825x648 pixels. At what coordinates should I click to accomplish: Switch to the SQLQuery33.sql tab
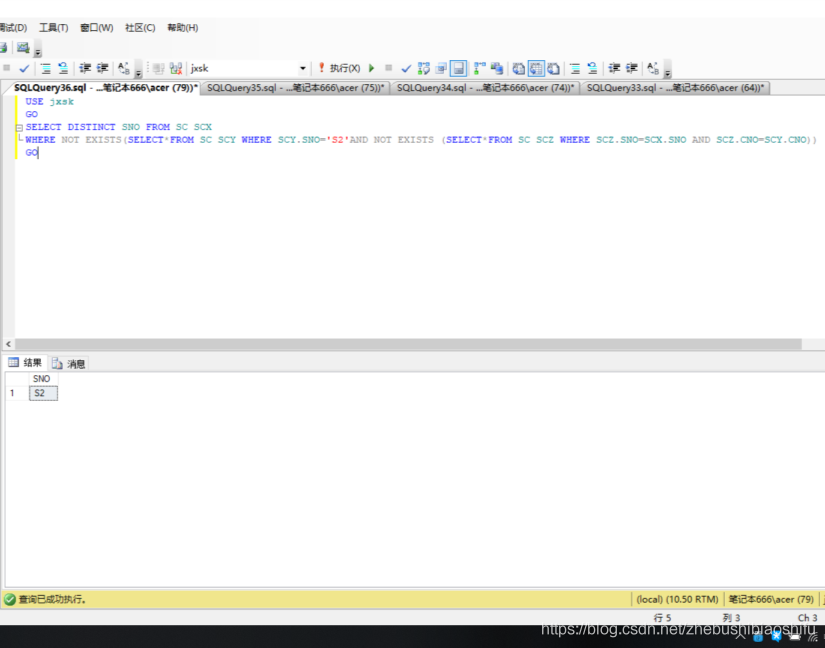tap(675, 88)
